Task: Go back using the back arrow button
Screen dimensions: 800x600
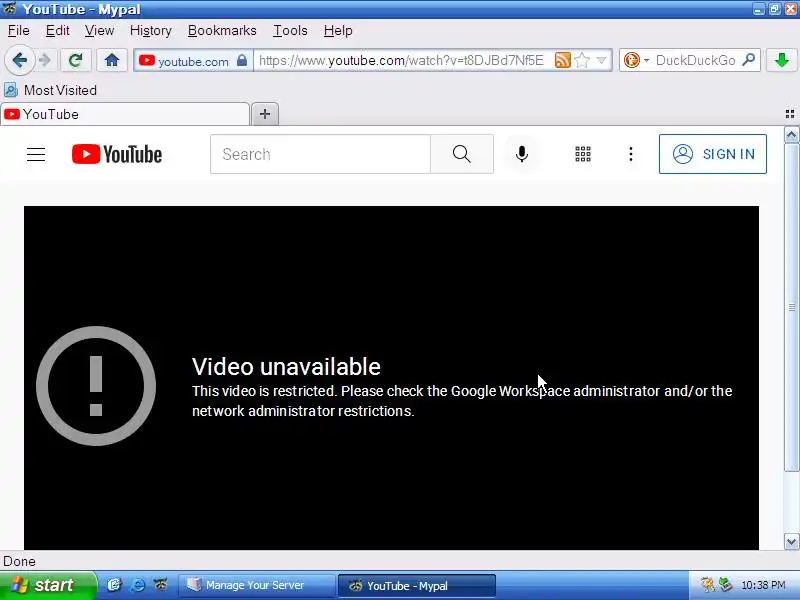Action: click(x=19, y=60)
